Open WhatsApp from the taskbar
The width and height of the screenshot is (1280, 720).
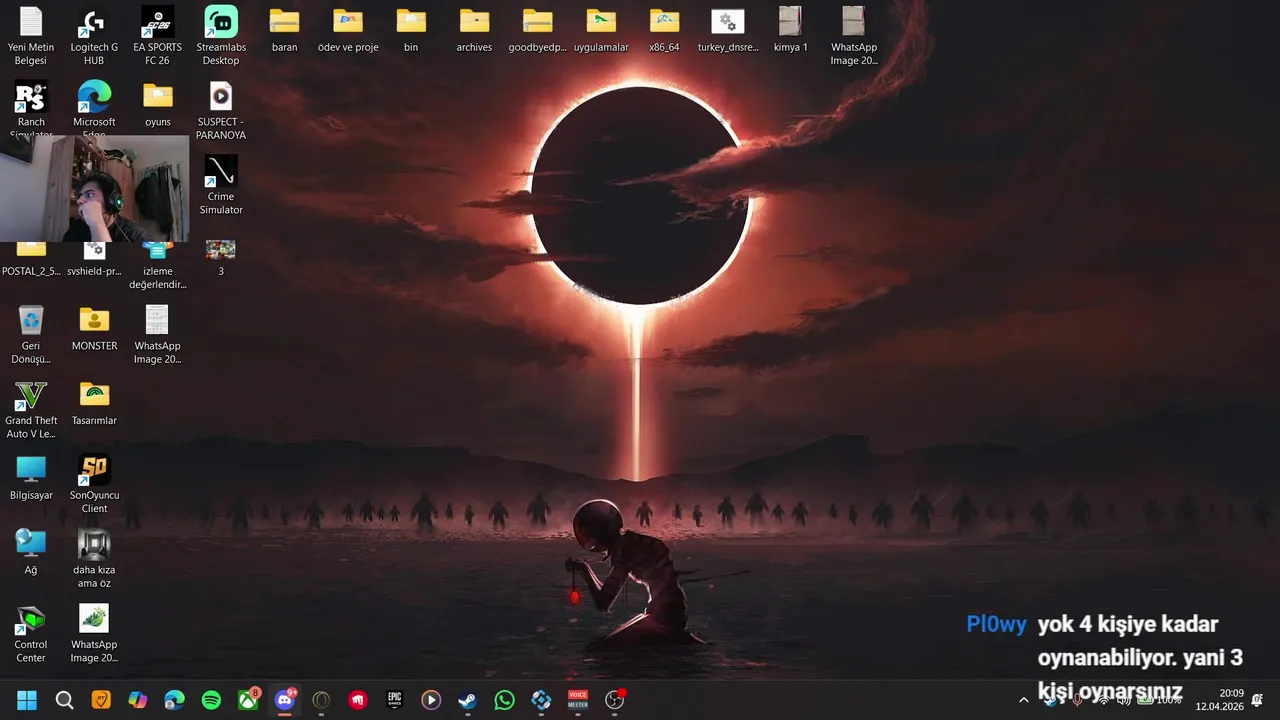505,700
